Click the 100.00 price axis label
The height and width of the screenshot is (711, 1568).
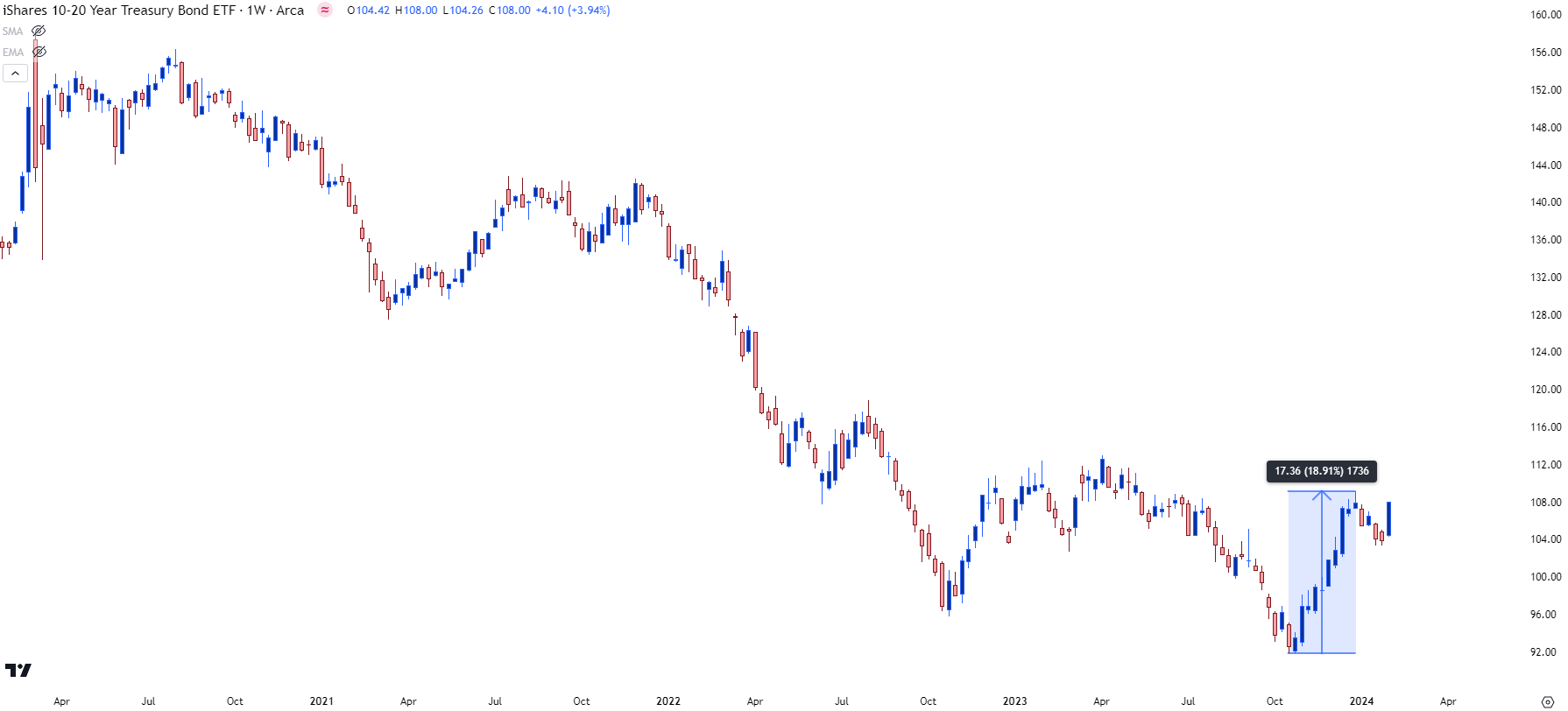click(1545, 577)
